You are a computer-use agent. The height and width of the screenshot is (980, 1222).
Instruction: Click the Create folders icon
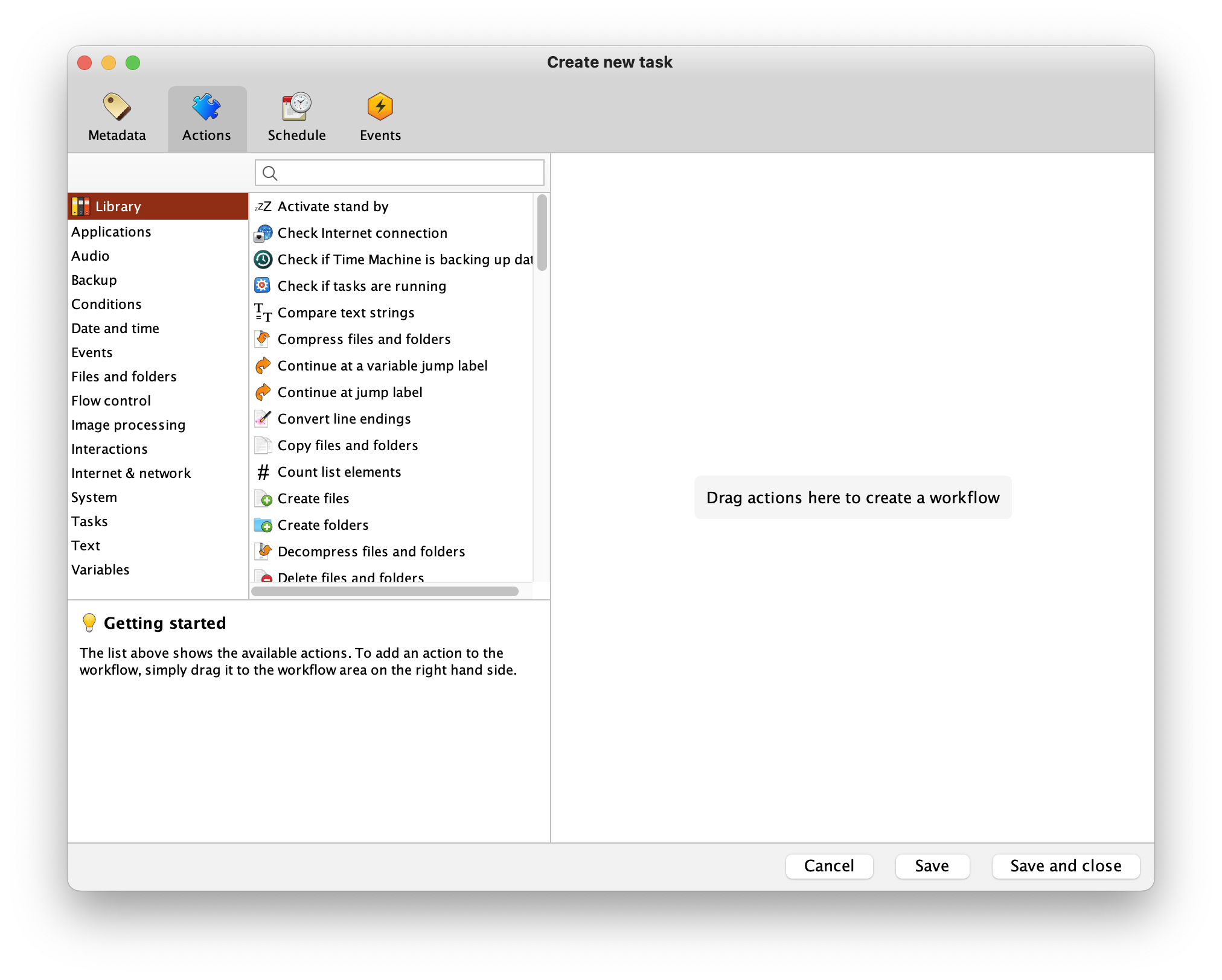pyautogui.click(x=263, y=525)
